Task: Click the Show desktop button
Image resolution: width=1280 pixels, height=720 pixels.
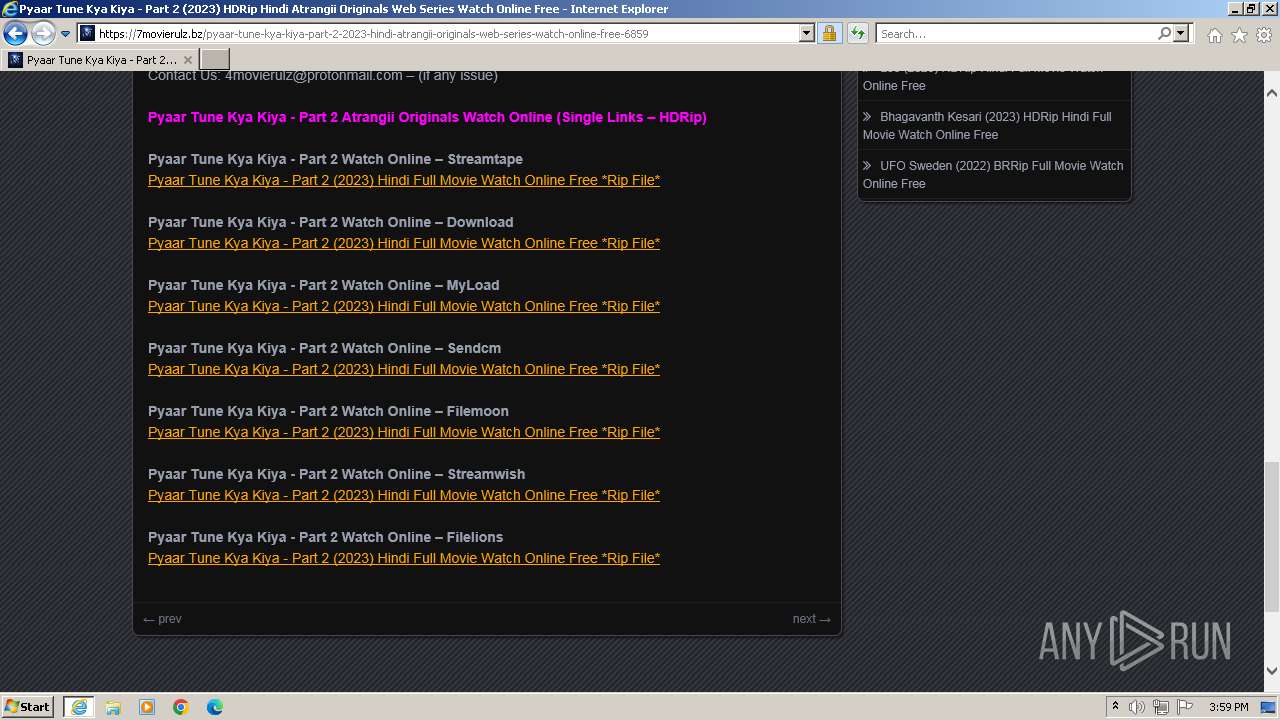Action: coord(1269,707)
